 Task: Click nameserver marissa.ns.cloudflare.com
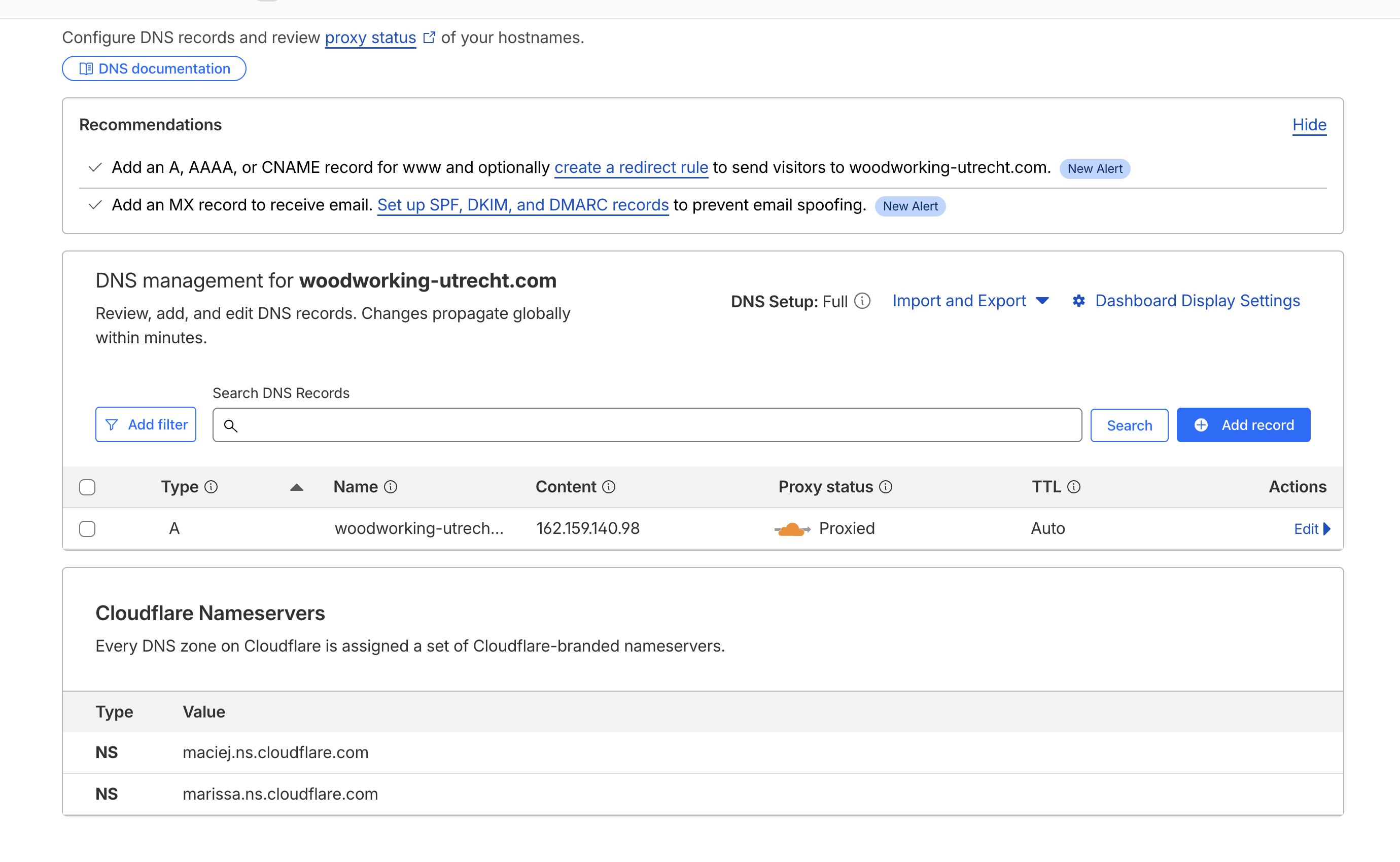[280, 794]
